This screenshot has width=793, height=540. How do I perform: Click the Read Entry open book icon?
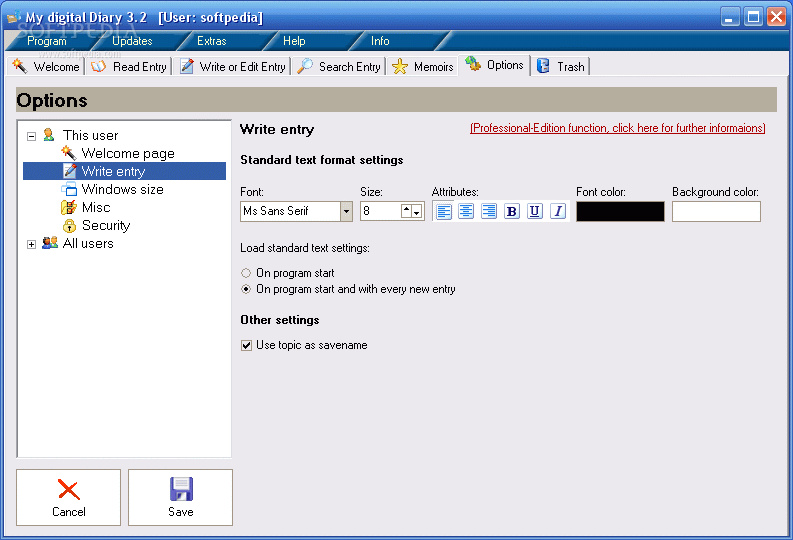(x=99, y=66)
